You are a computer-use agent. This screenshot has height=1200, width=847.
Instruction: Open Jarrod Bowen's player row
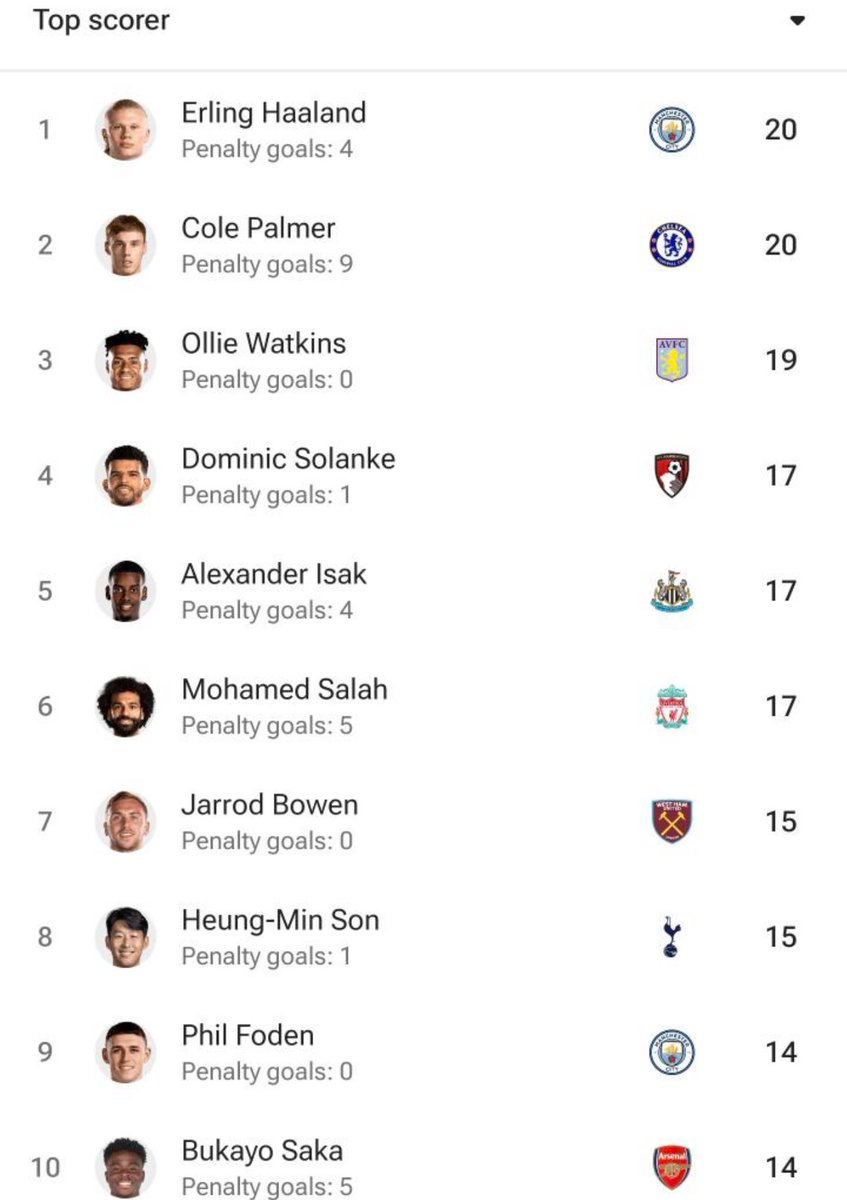click(423, 821)
